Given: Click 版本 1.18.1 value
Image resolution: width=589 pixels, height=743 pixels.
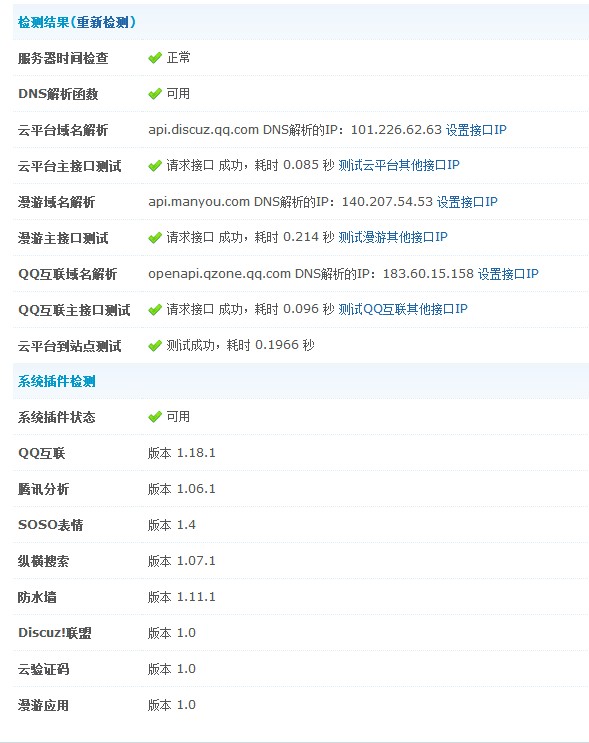Looking at the screenshot, I should 181,453.
